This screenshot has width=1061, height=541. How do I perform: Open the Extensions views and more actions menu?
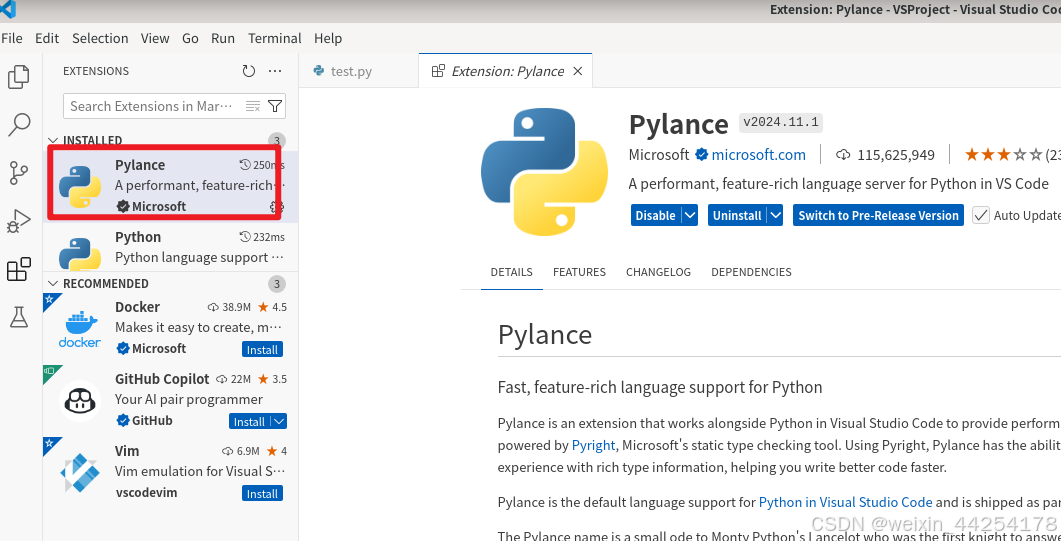pos(275,71)
